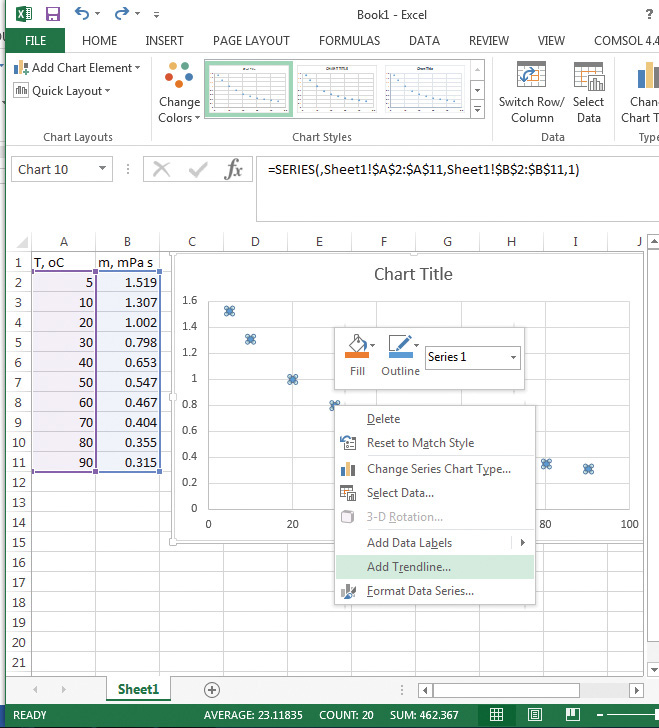Click the Insert Function fx icon
659x728 pixels.
[234, 169]
